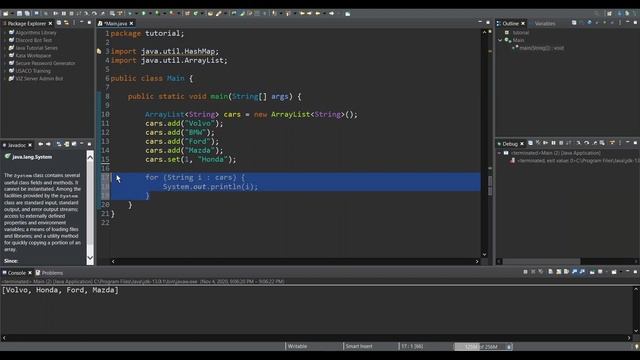This screenshot has height=360, width=640.
Task: Click Clear Console icon in Console toolbar
Action: [551, 271]
